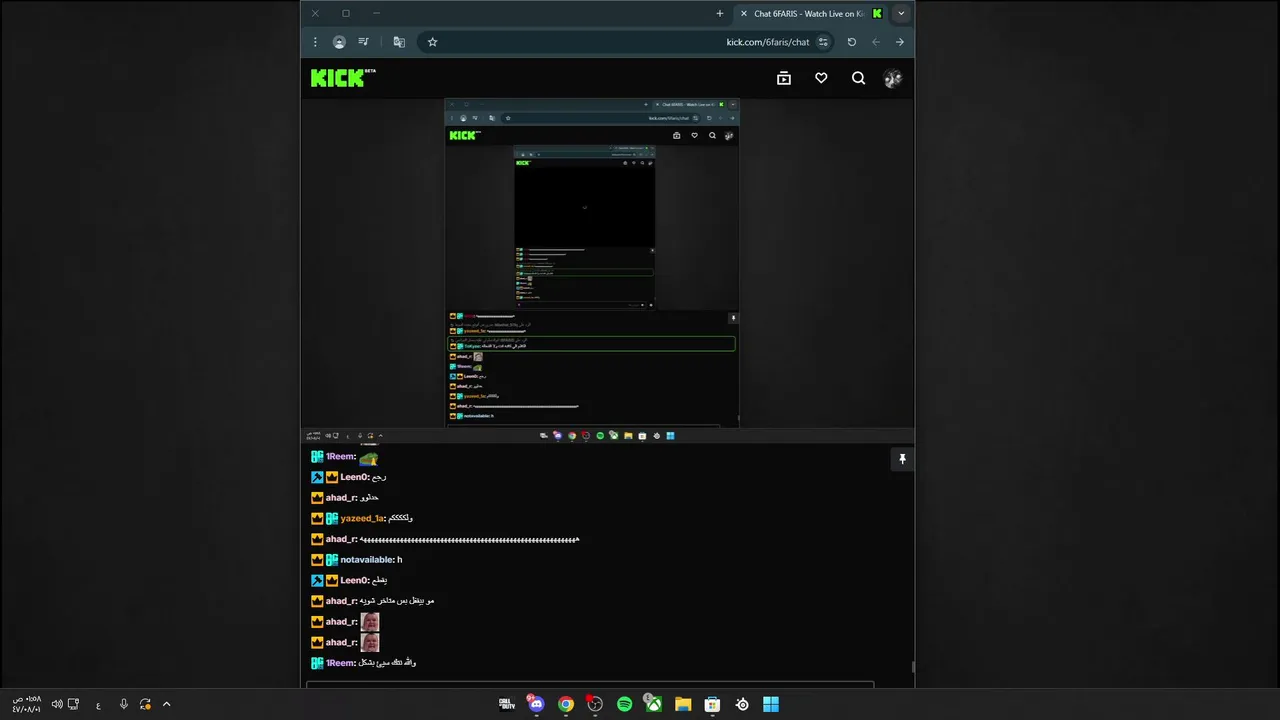Click ahad_r's long repeated-character message

(x=470, y=540)
